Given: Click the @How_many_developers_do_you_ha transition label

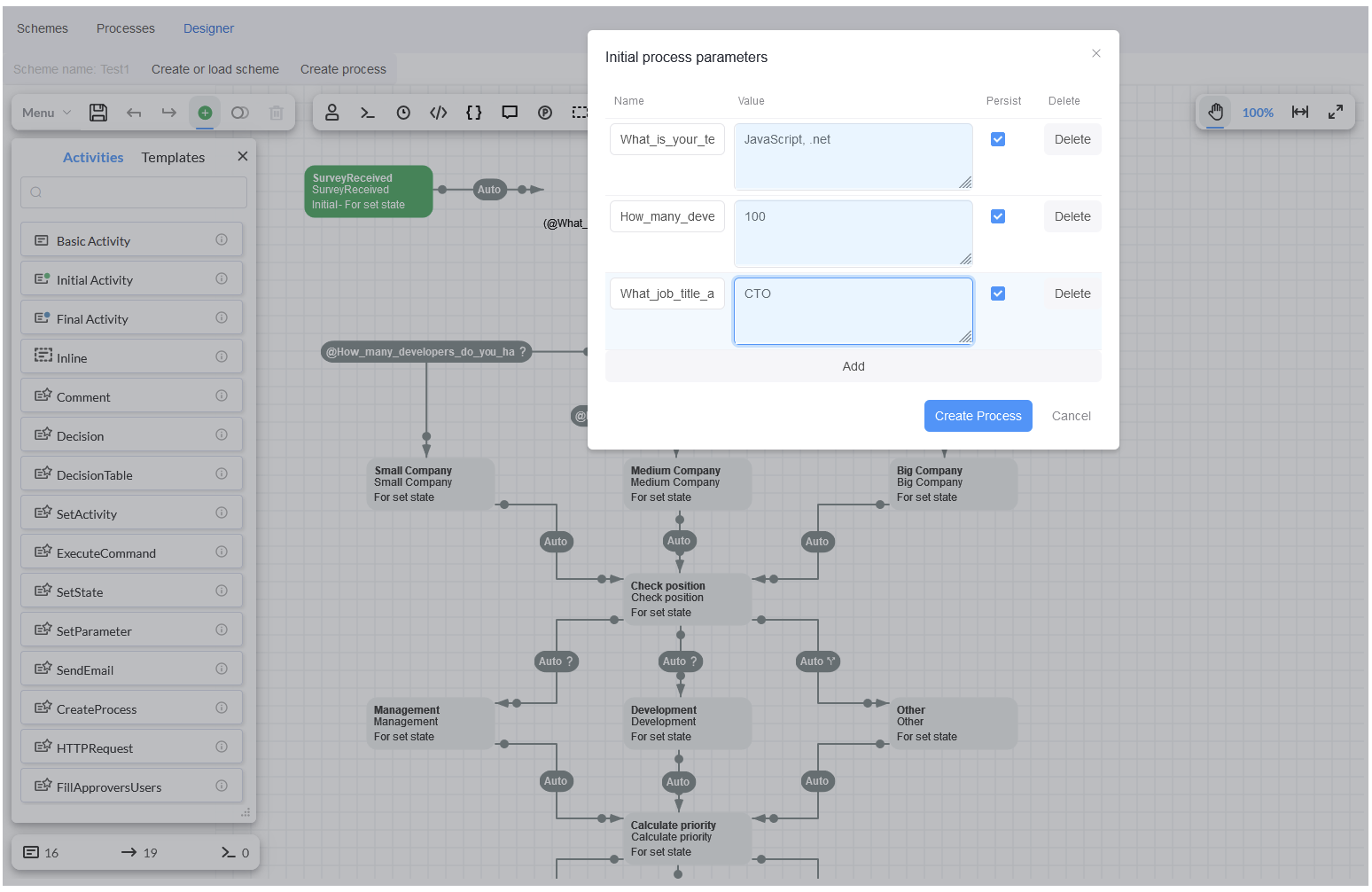Looking at the screenshot, I should [x=426, y=352].
